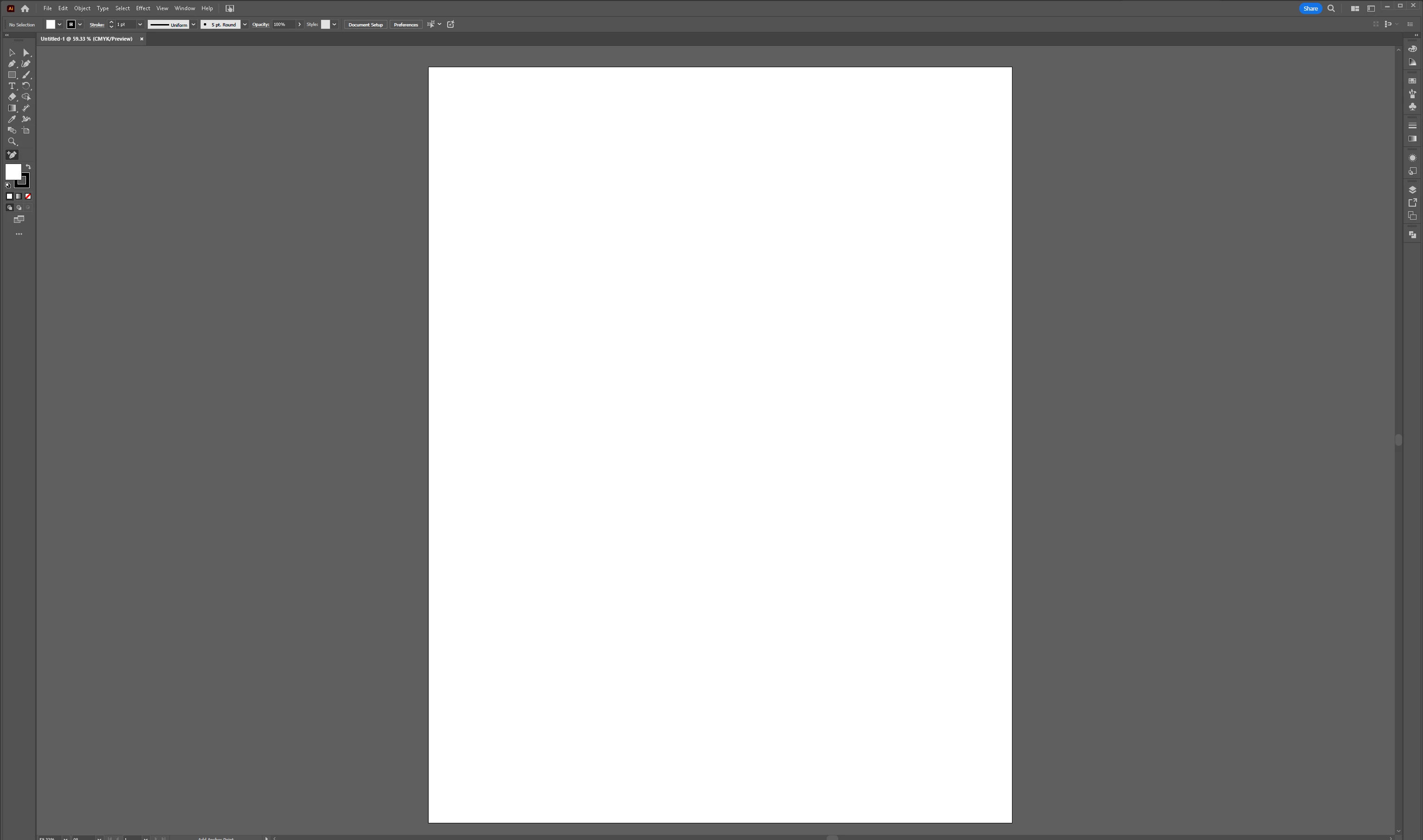Select the Direct Selection tool
Viewport: 1423px width, 840px height.
(x=26, y=53)
